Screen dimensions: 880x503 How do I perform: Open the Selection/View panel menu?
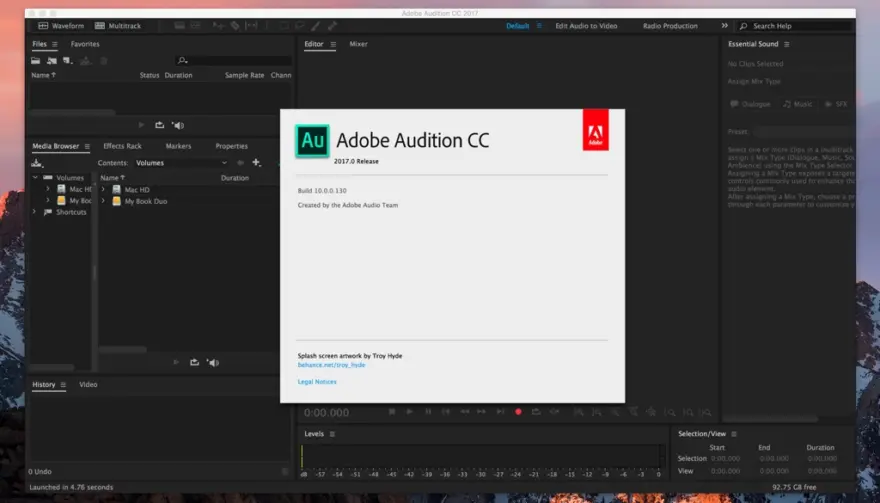click(734, 434)
